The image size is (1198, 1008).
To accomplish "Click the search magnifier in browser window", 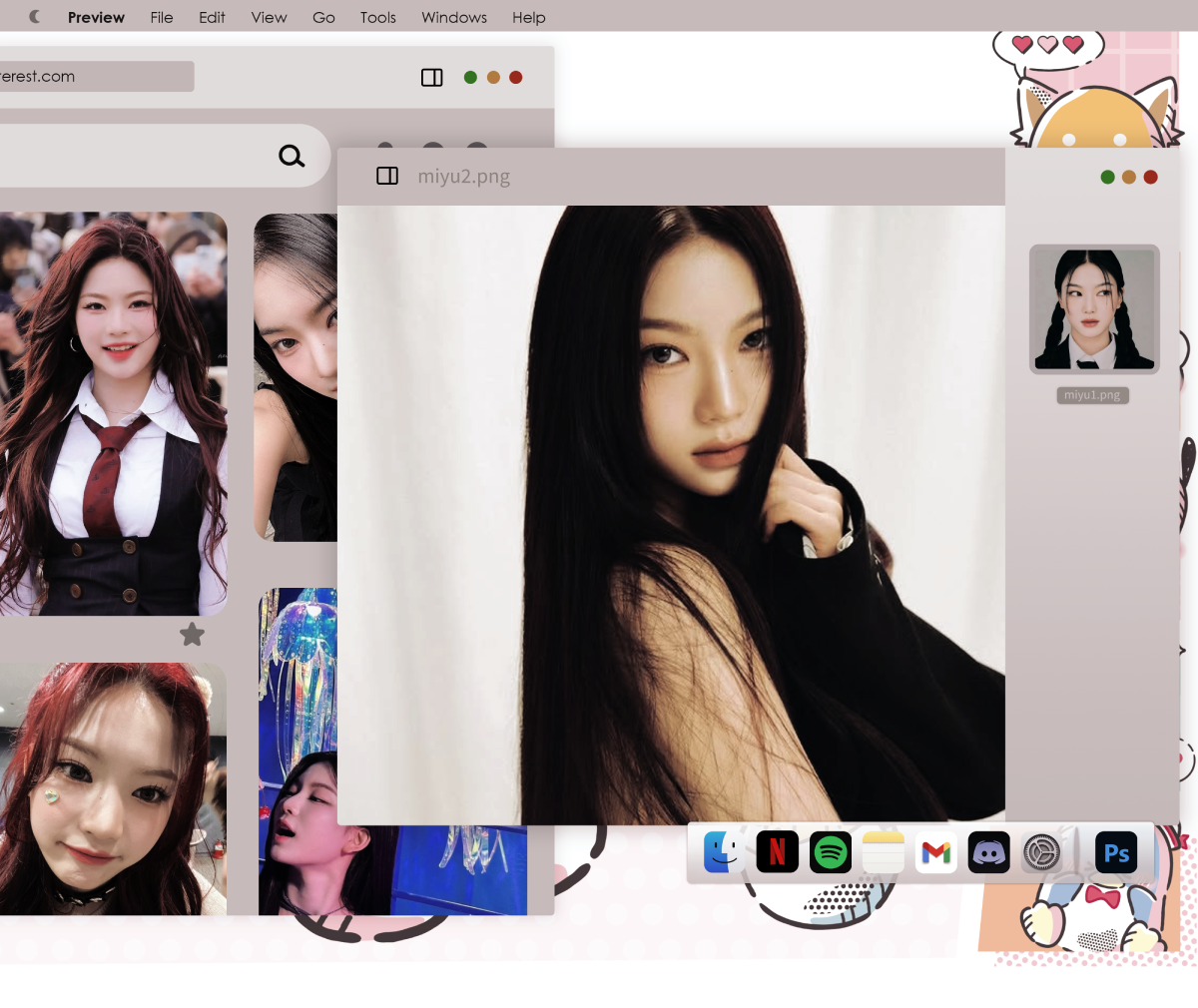I will (x=292, y=156).
